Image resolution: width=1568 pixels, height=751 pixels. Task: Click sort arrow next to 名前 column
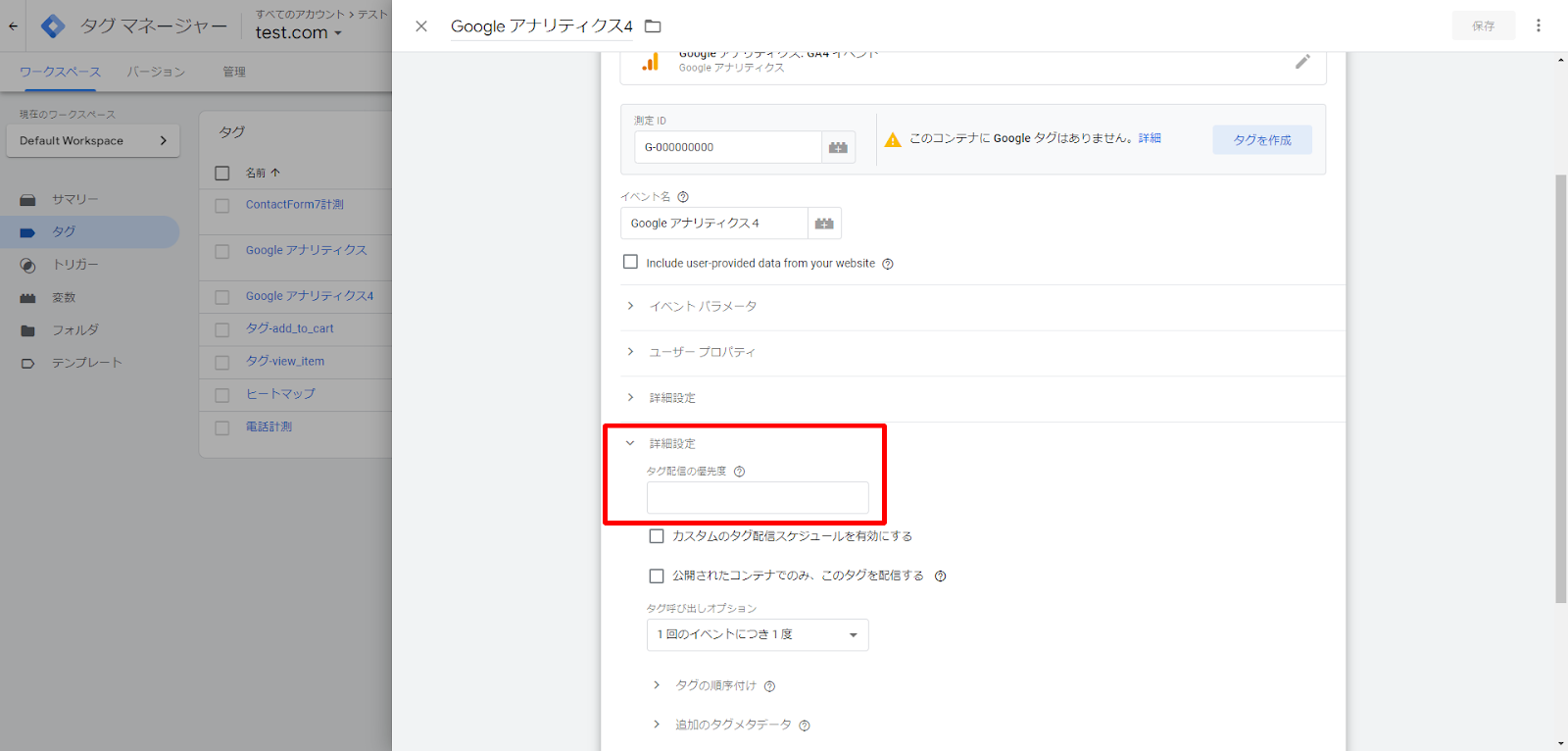tap(275, 173)
